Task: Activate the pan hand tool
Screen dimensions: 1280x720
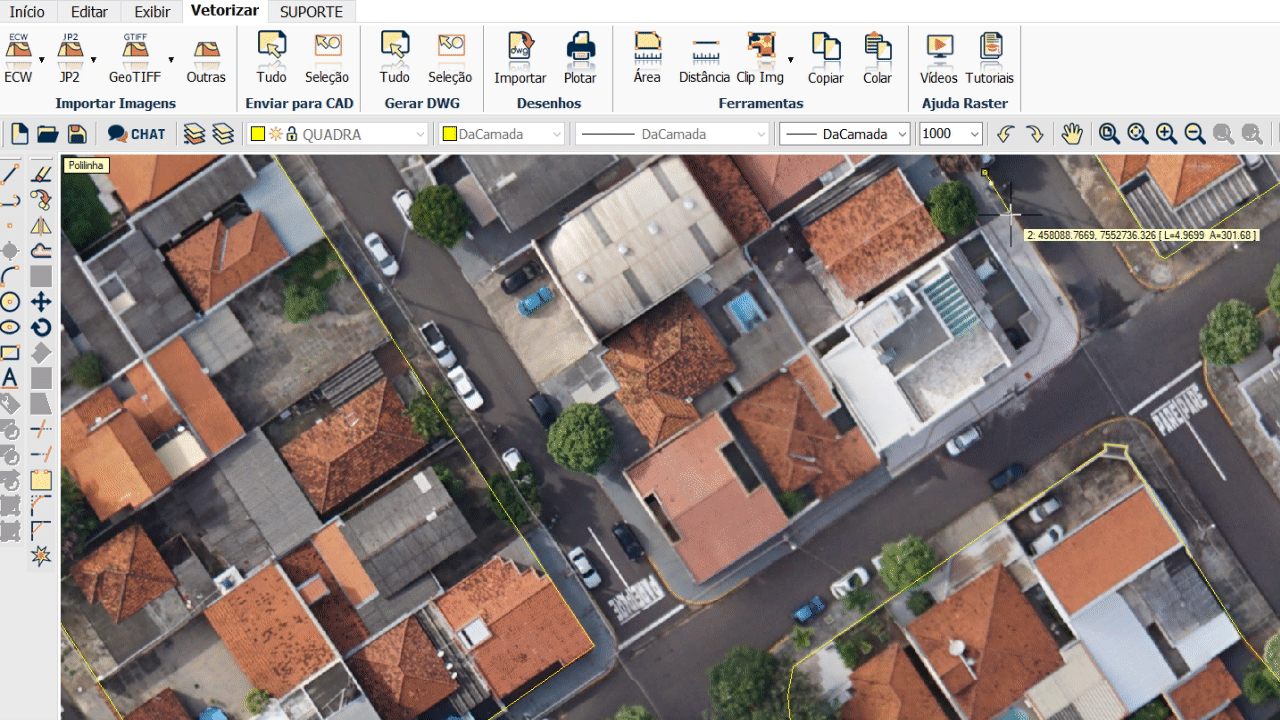Action: click(1072, 134)
